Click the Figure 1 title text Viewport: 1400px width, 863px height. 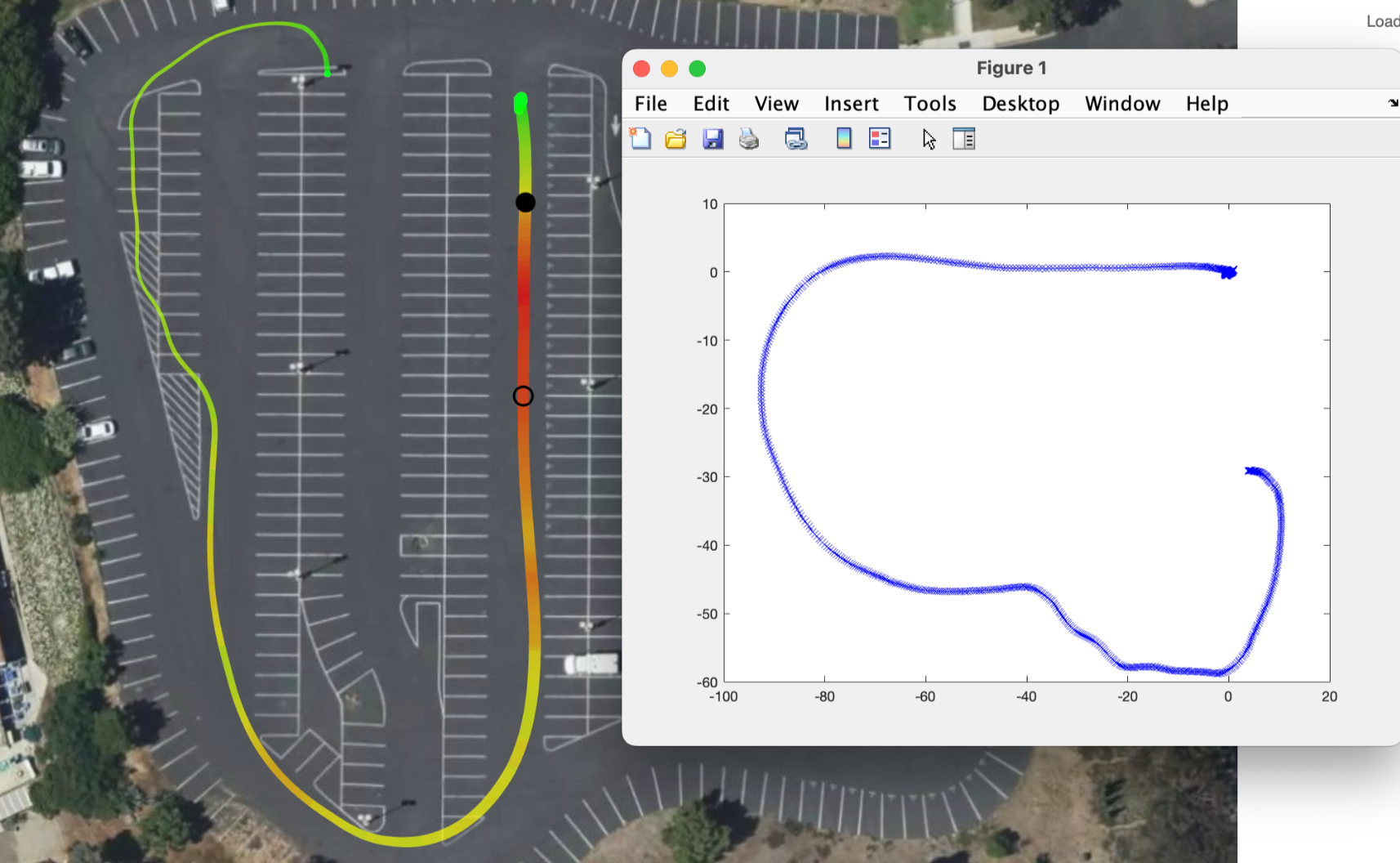click(x=1011, y=68)
